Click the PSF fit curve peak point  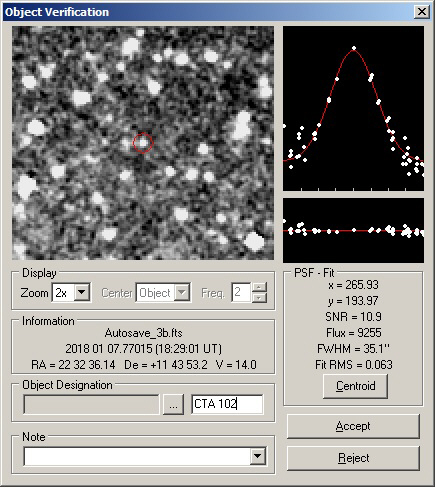coord(354,48)
